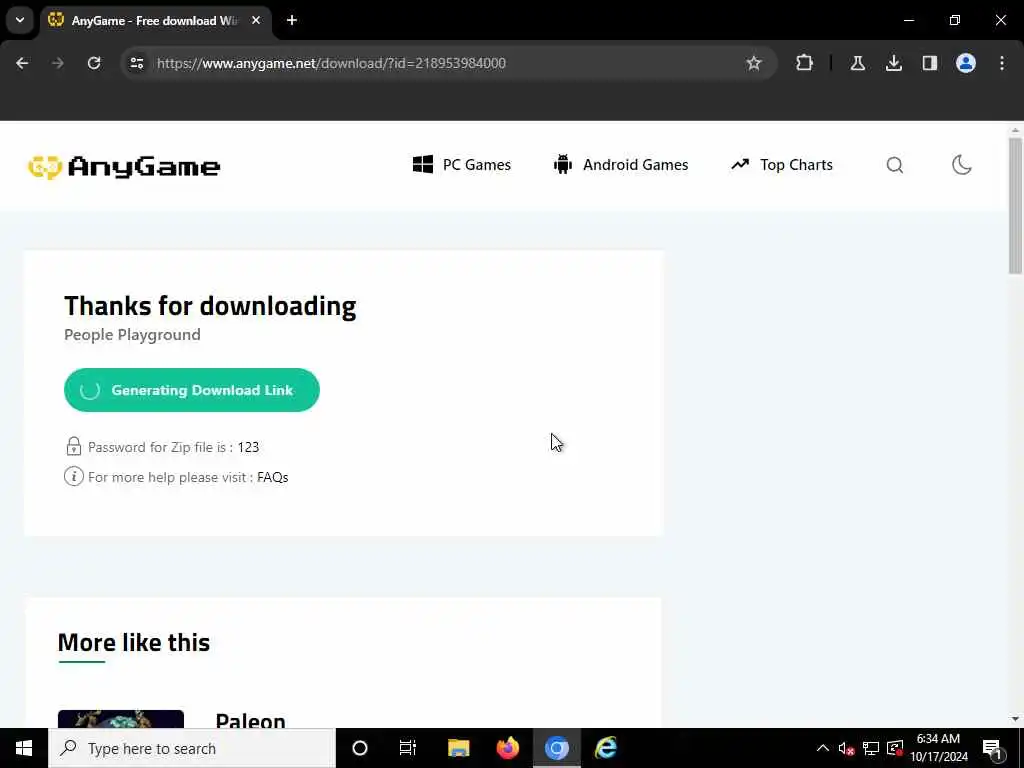Click the 'Password for Zip file is : 123' text
The width and height of the screenshot is (1024, 768).
pos(174,447)
